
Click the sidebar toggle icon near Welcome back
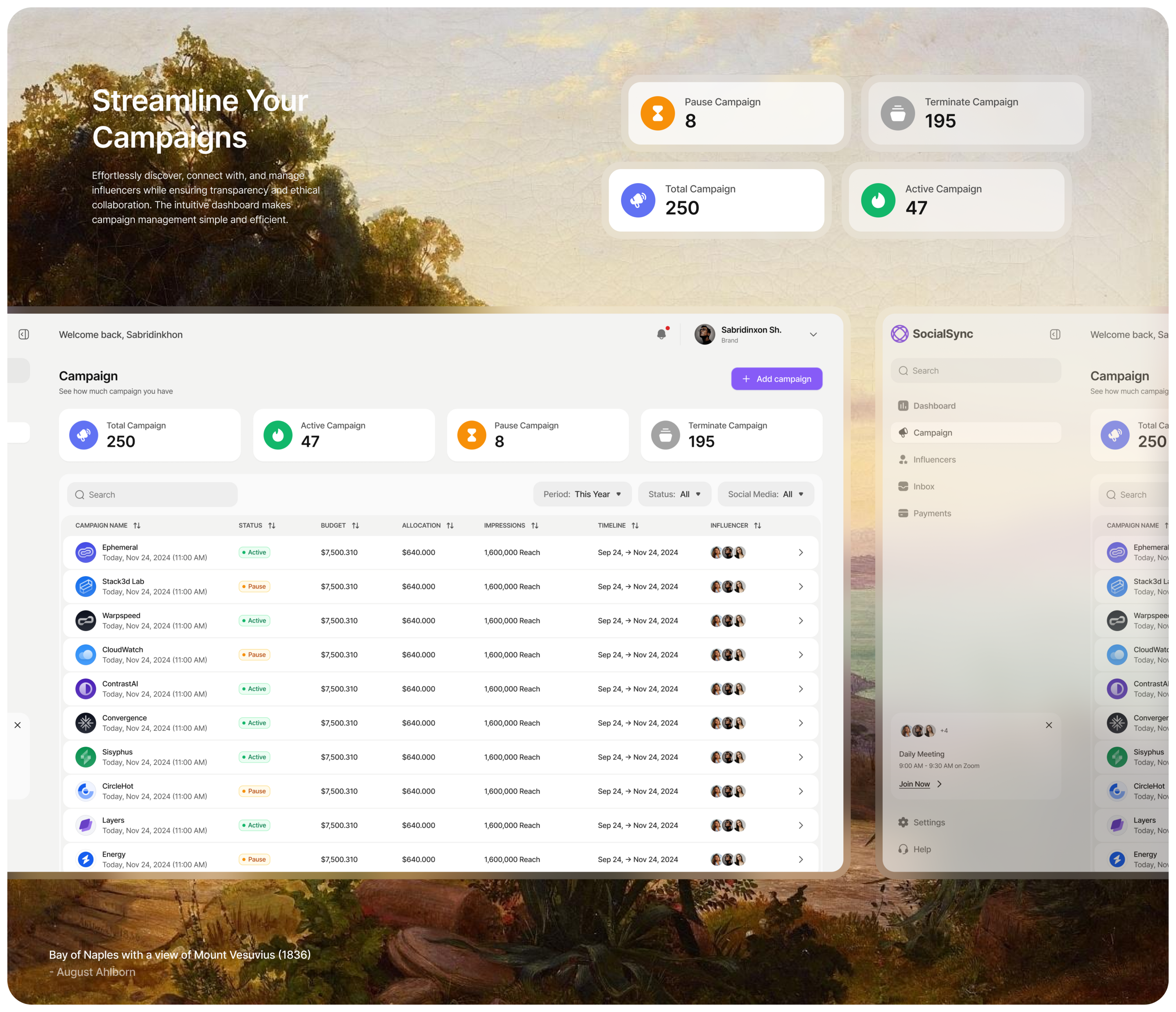[x=24, y=334]
